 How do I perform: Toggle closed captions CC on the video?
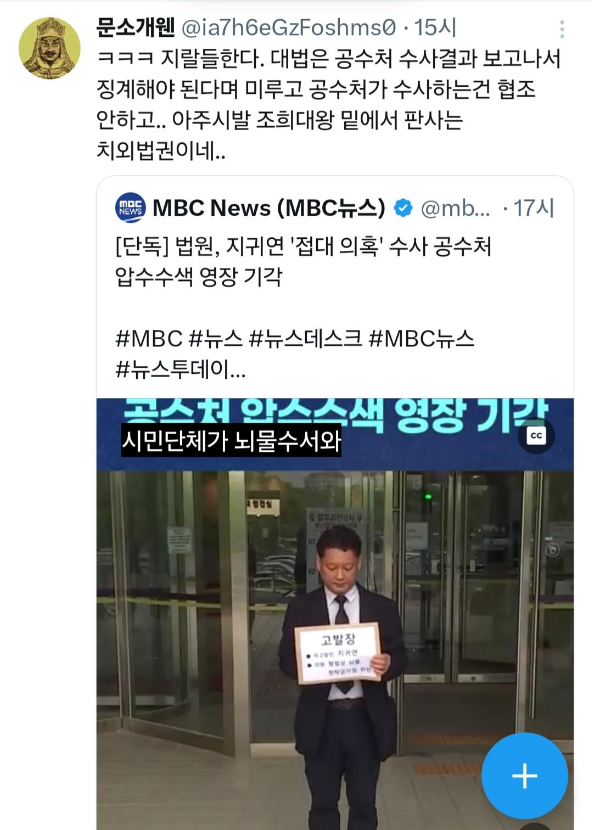click(536, 436)
